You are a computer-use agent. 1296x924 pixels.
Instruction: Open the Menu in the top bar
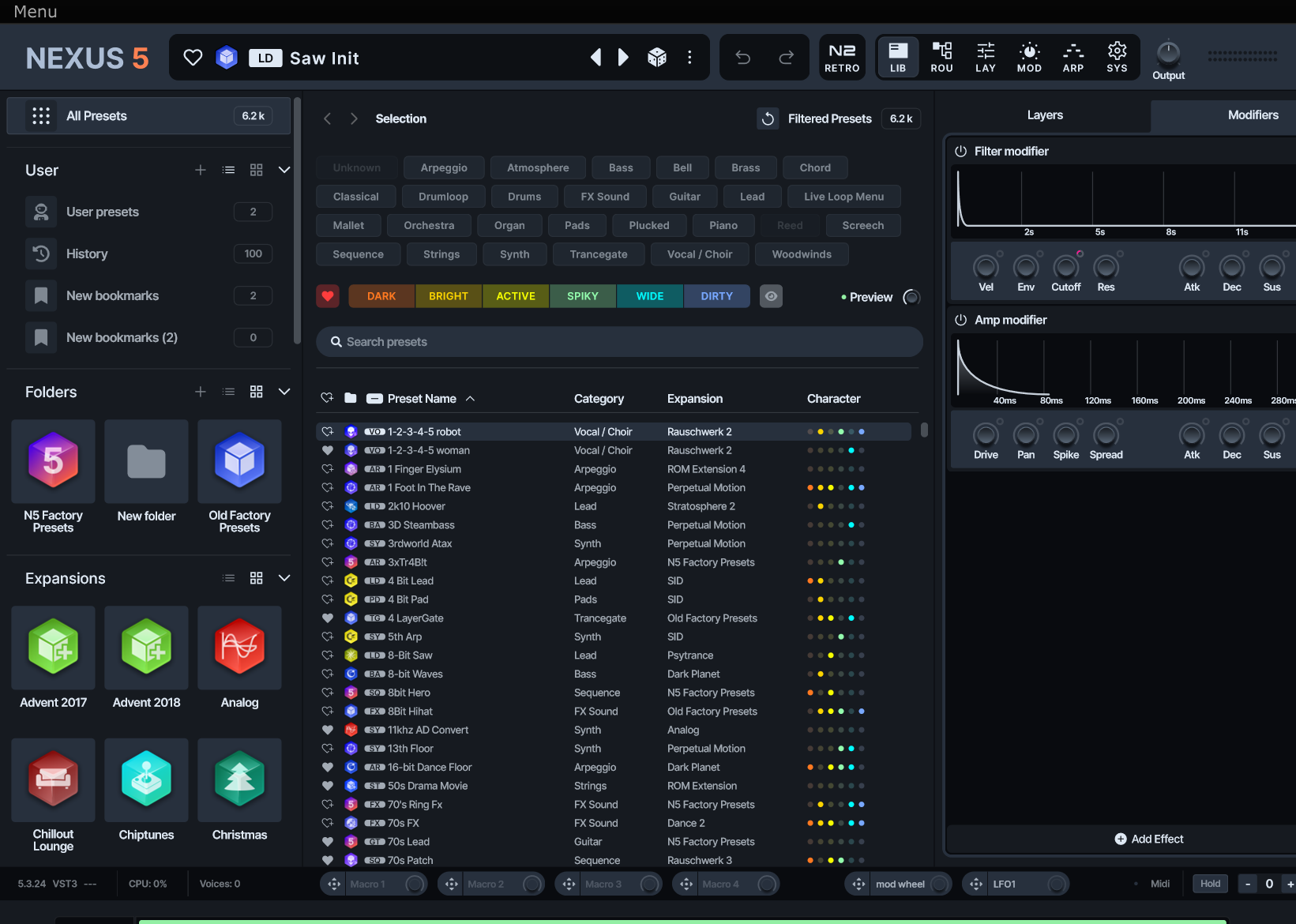tap(36, 12)
